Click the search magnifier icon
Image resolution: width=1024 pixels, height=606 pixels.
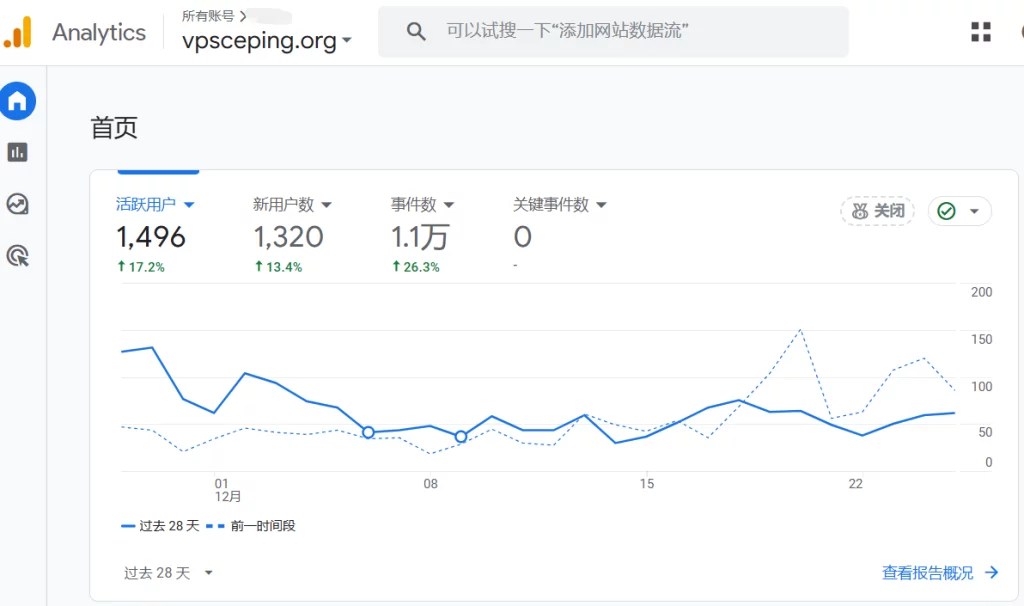click(x=416, y=31)
